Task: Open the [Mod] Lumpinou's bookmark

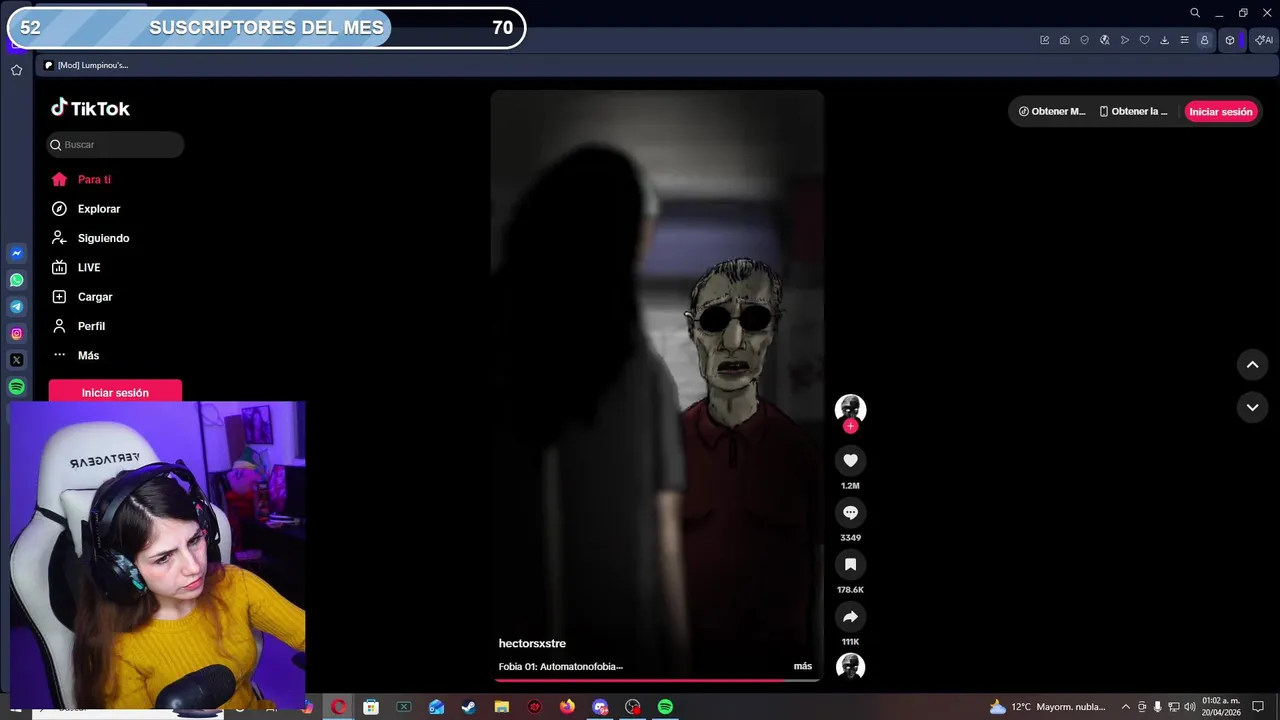Action: coord(86,65)
